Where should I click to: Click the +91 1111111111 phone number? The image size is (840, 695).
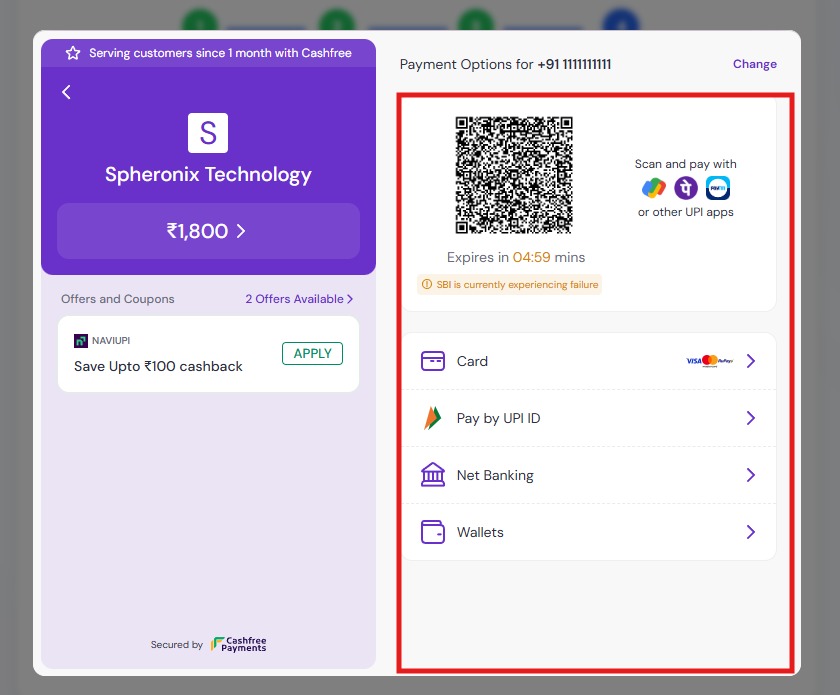(574, 64)
